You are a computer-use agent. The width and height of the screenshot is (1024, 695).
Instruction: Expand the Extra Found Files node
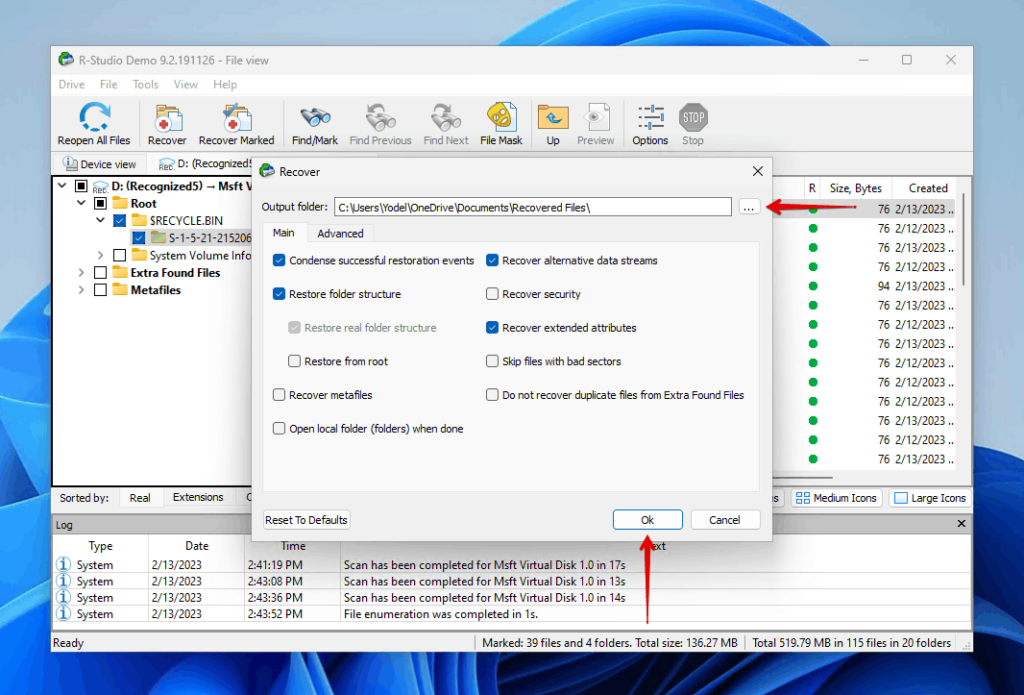[80, 272]
